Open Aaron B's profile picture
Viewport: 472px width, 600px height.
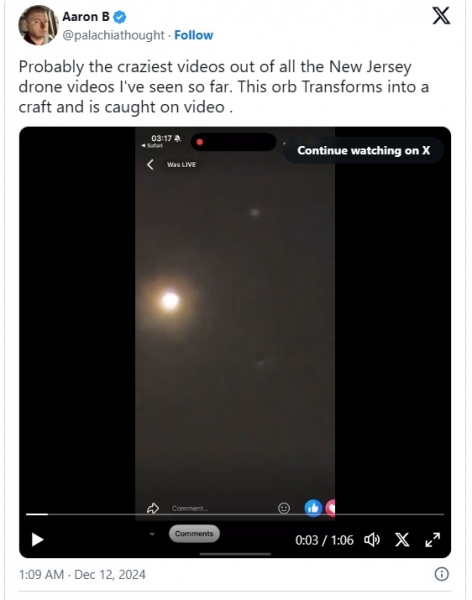38,25
